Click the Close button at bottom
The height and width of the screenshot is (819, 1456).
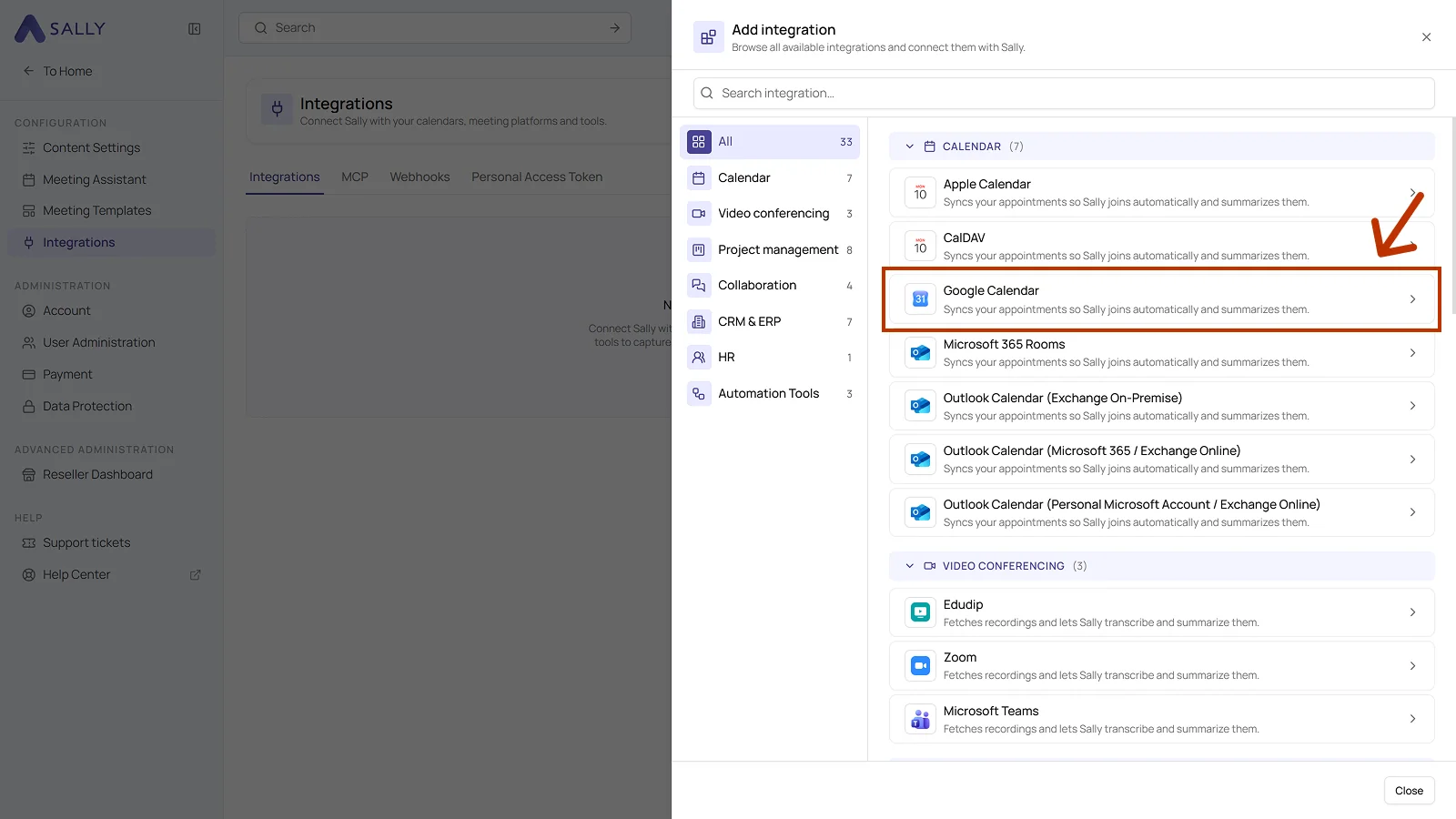1409,791
